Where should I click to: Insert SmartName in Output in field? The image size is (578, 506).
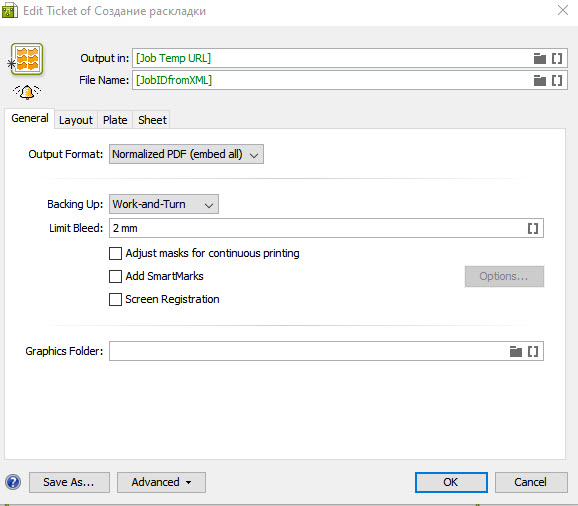[x=557, y=58]
